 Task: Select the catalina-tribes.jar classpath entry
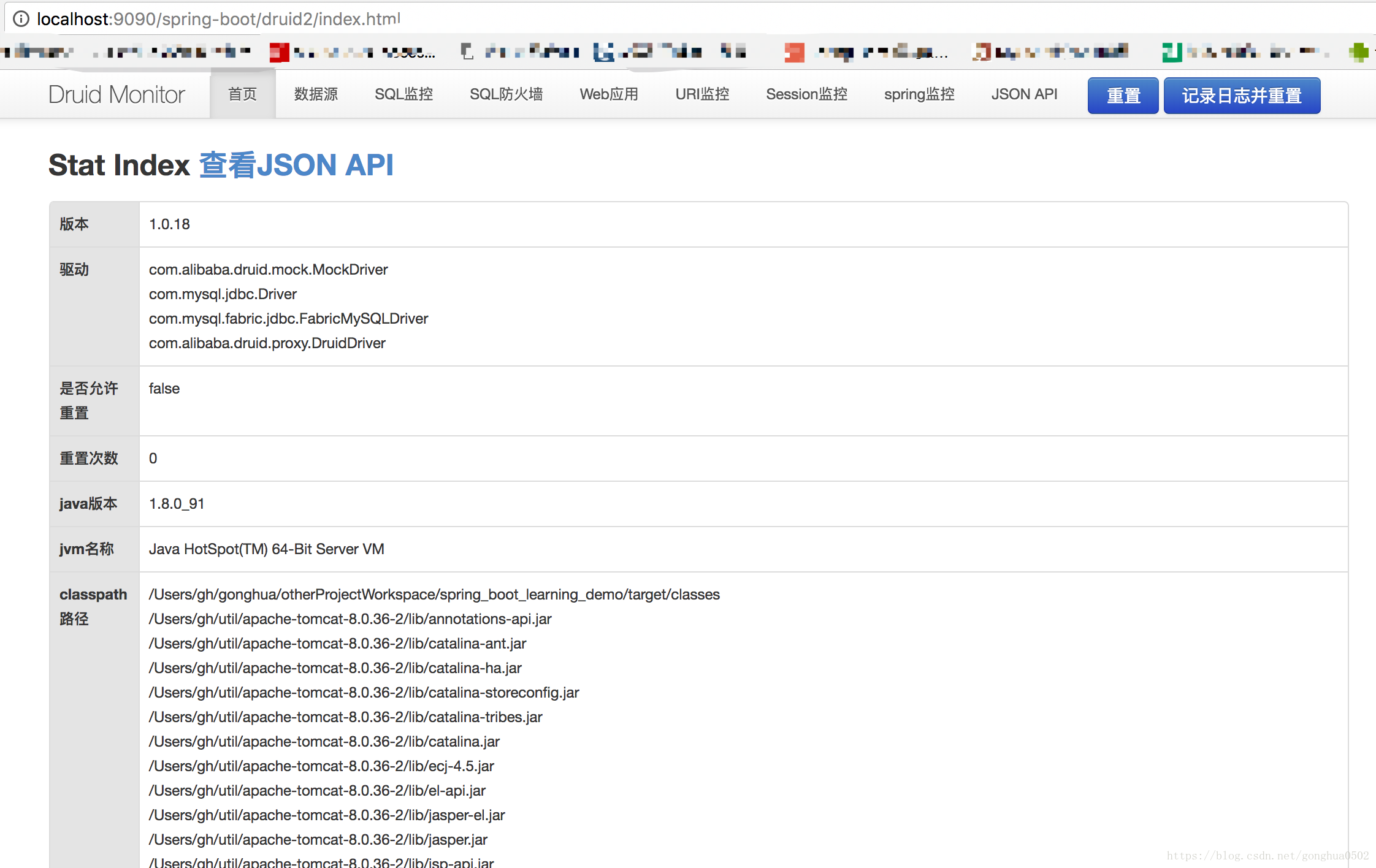[x=345, y=717]
